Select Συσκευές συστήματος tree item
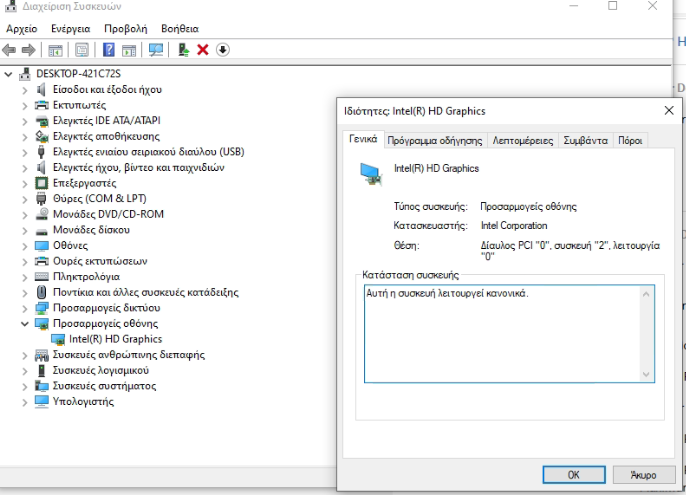Screen dimensions: 686x495 click(104, 386)
